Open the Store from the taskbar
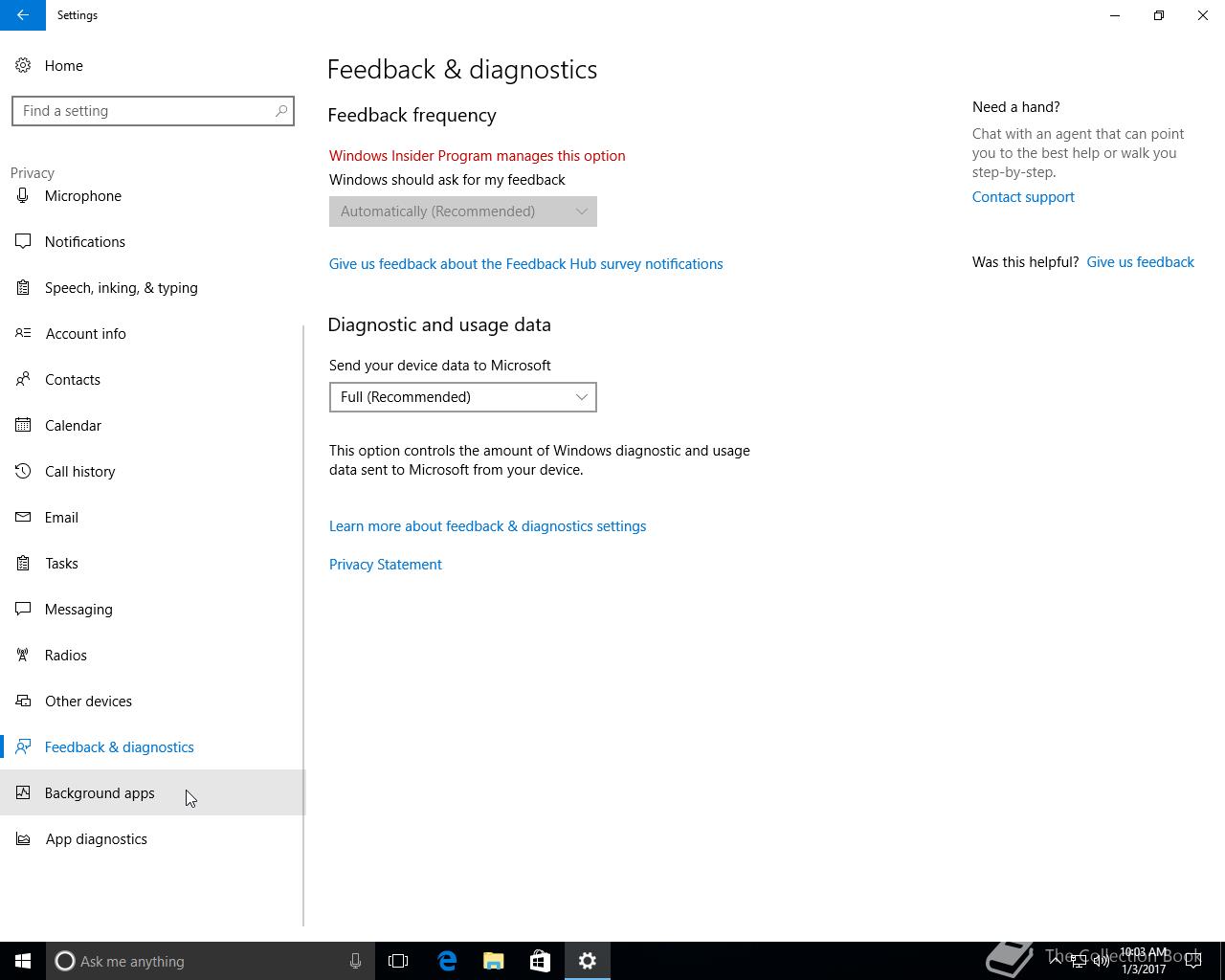This screenshot has width=1225, height=980. 540,961
